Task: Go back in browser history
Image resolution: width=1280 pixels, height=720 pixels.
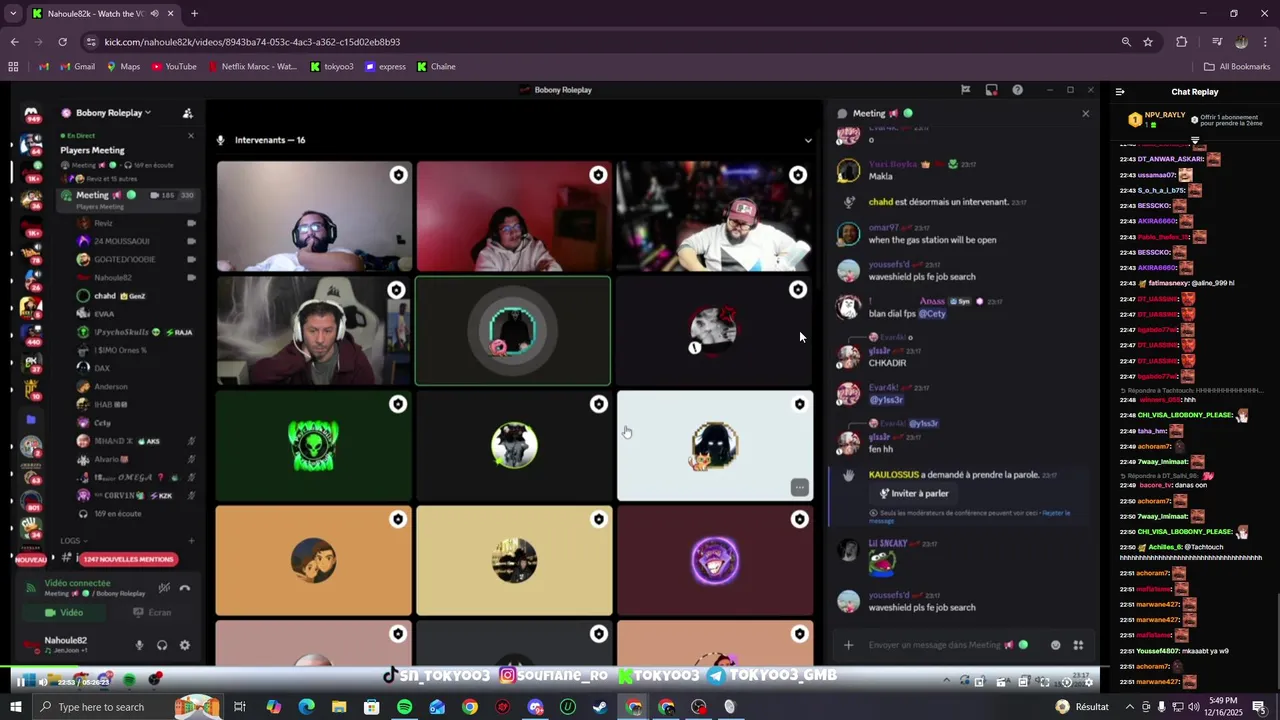Action: tap(14, 42)
